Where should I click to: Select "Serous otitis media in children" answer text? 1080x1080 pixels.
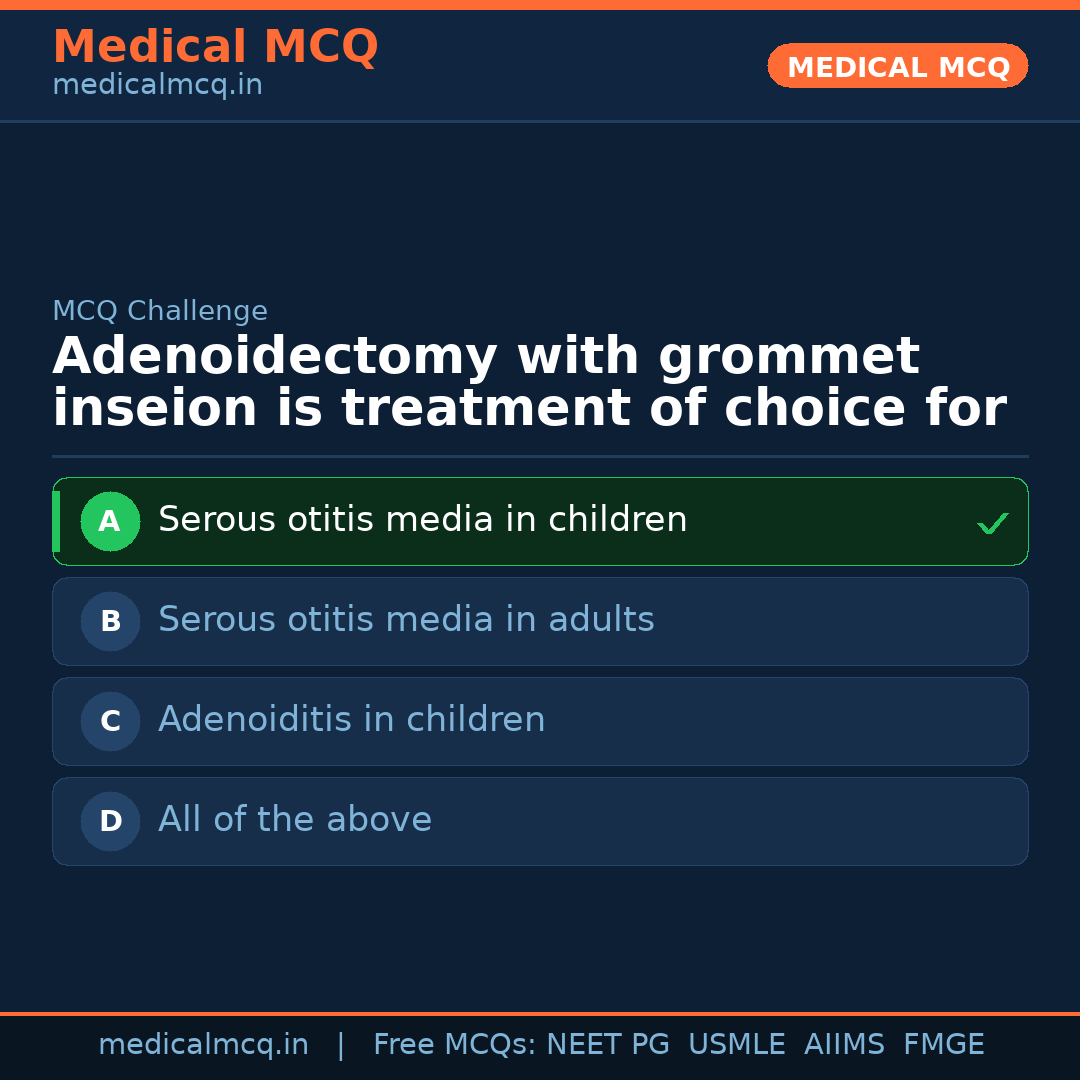coord(422,520)
